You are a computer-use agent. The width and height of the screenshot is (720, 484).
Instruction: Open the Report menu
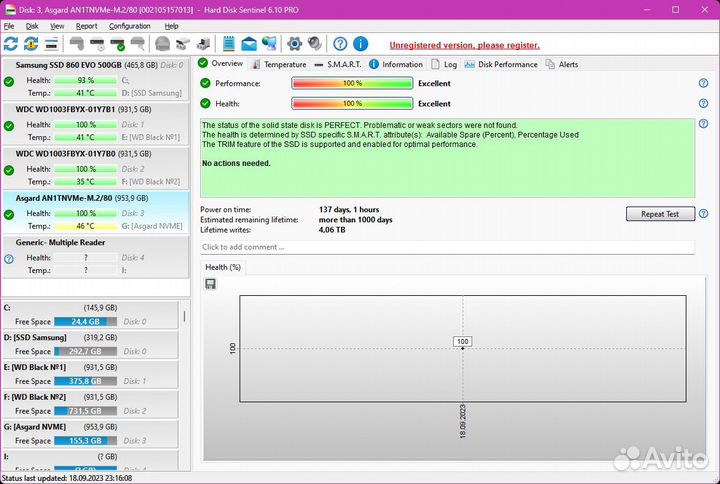click(87, 26)
